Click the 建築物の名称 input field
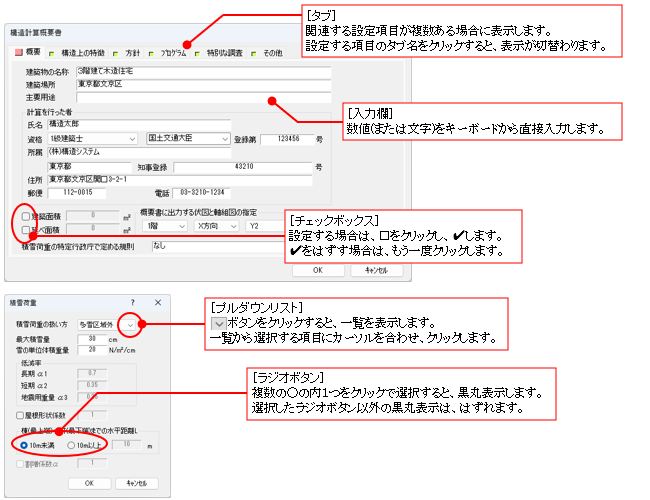This screenshot has width=650, height=500. coord(204,72)
